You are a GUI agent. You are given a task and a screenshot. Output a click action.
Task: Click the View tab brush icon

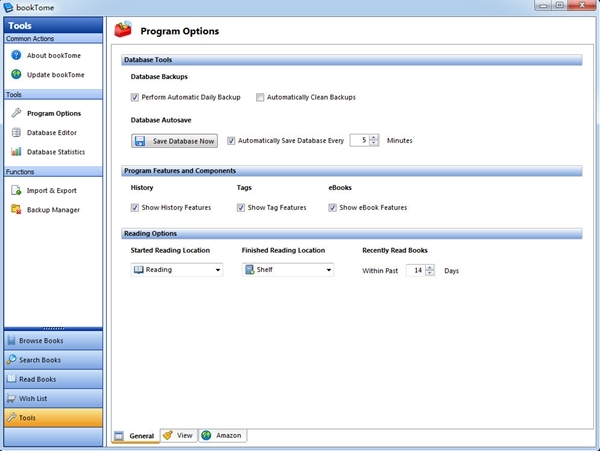click(167, 435)
